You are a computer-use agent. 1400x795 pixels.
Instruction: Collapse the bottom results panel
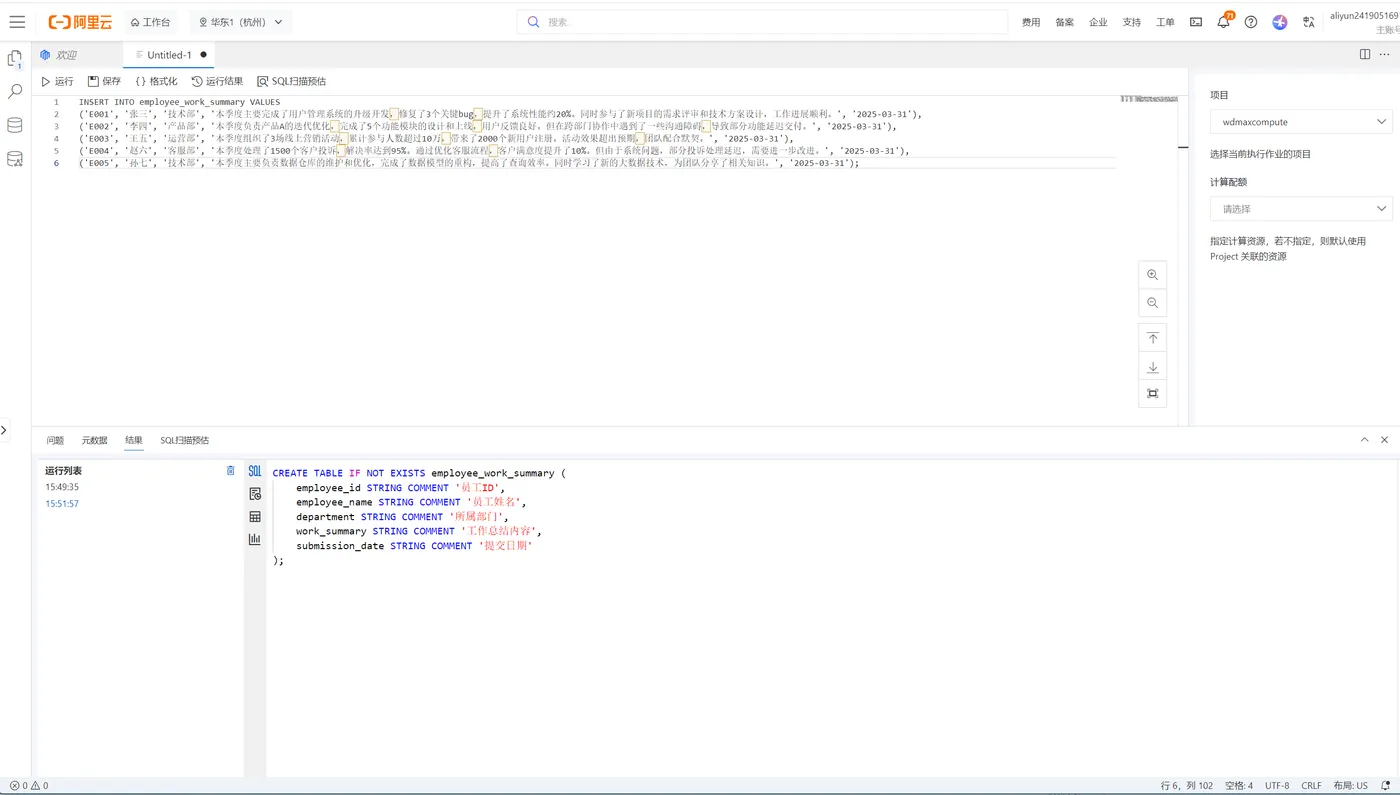click(x=1364, y=440)
